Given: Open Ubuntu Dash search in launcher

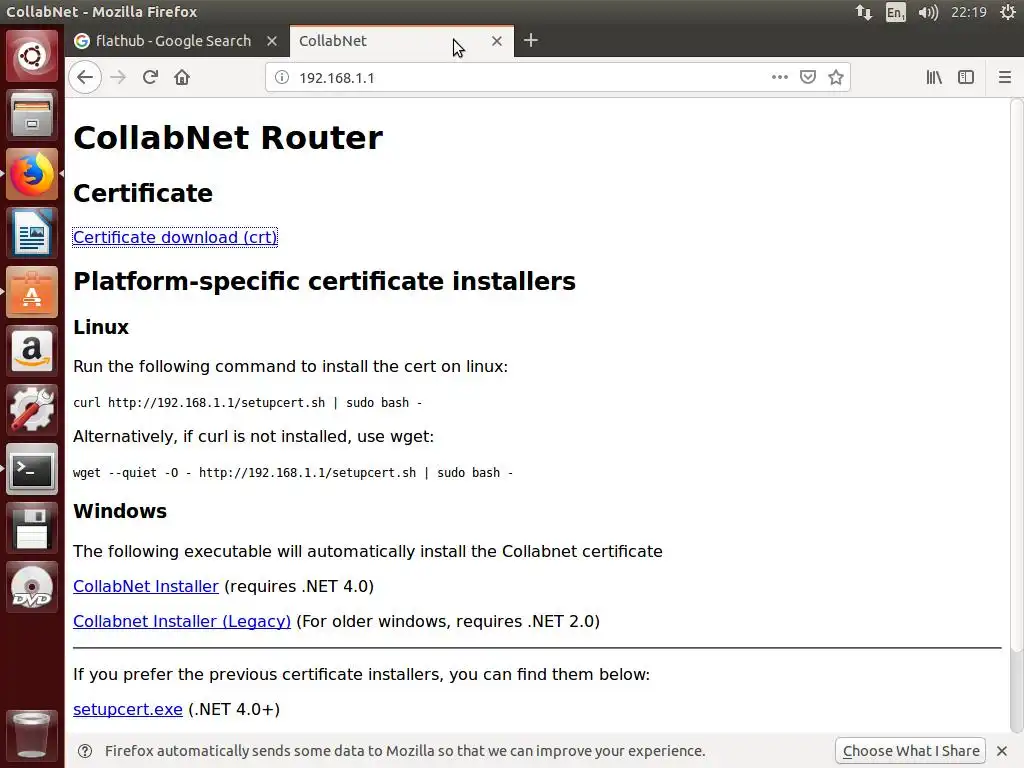Looking at the screenshot, I should pos(32,56).
